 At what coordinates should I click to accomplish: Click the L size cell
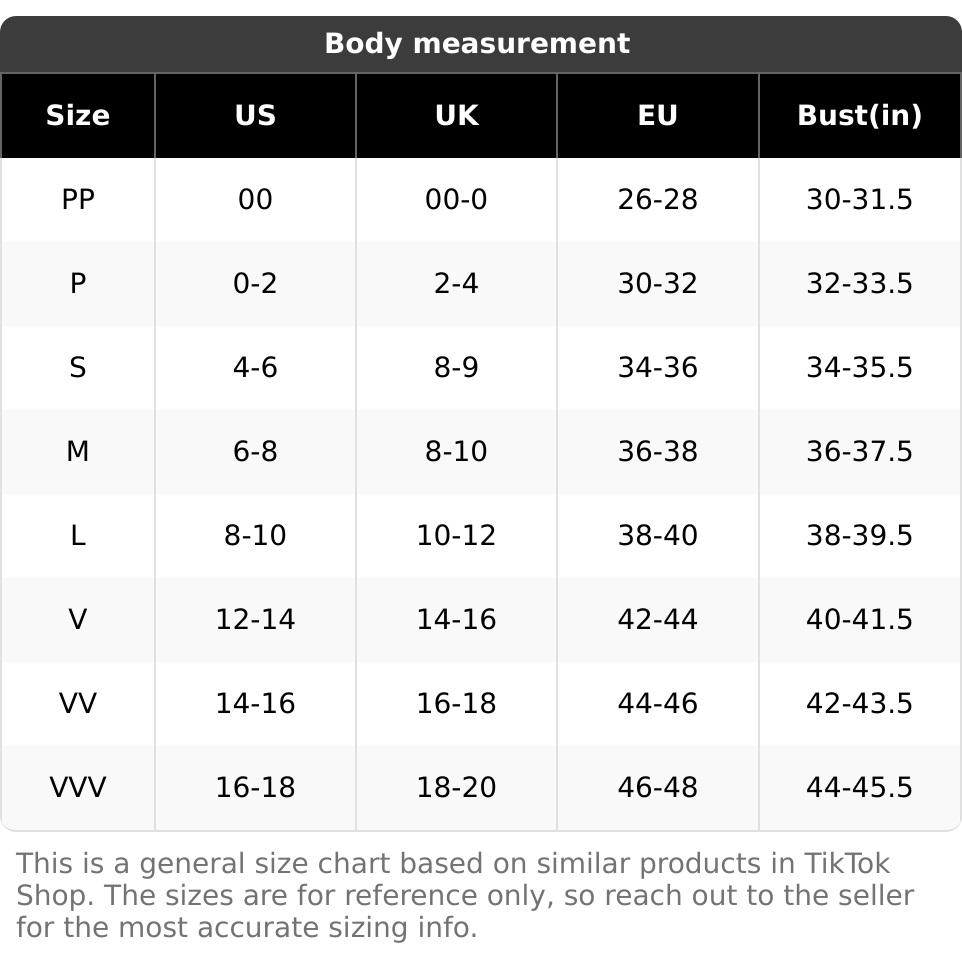click(78, 536)
